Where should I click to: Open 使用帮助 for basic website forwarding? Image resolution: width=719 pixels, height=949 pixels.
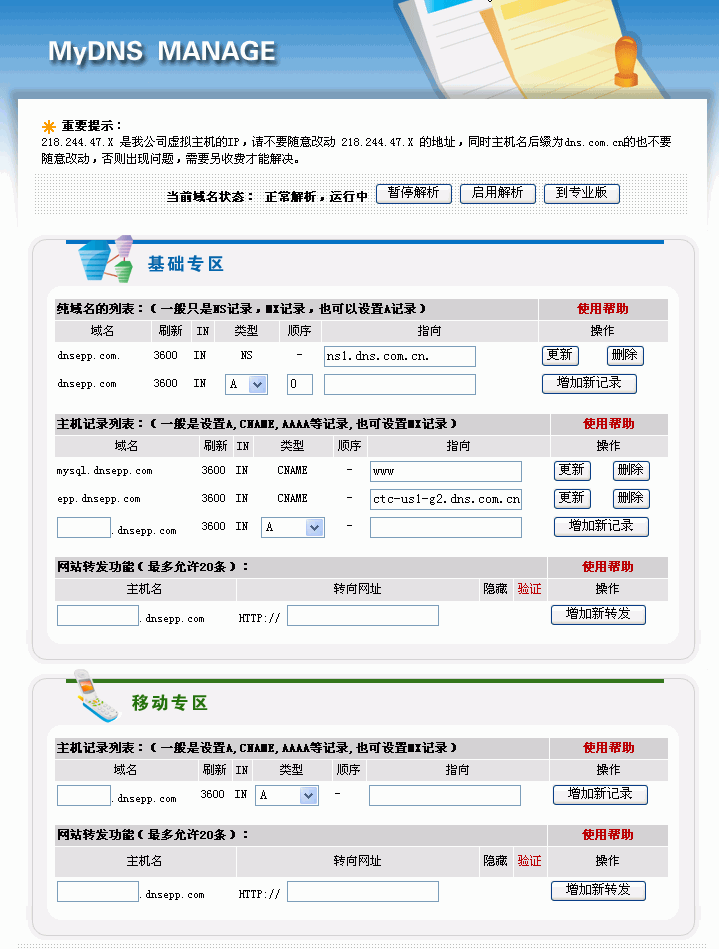pos(608,566)
